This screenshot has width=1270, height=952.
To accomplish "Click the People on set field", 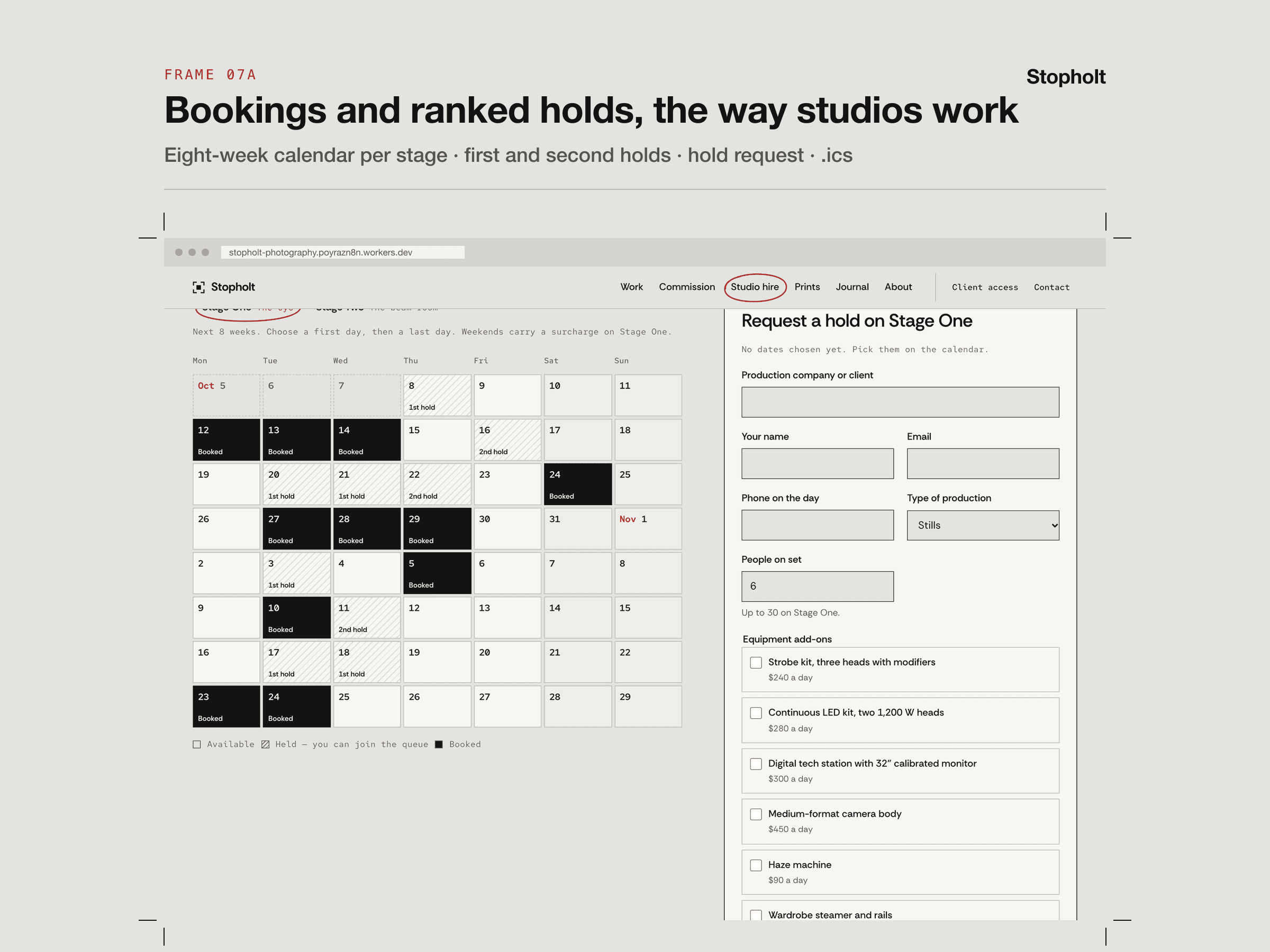I will (x=817, y=587).
